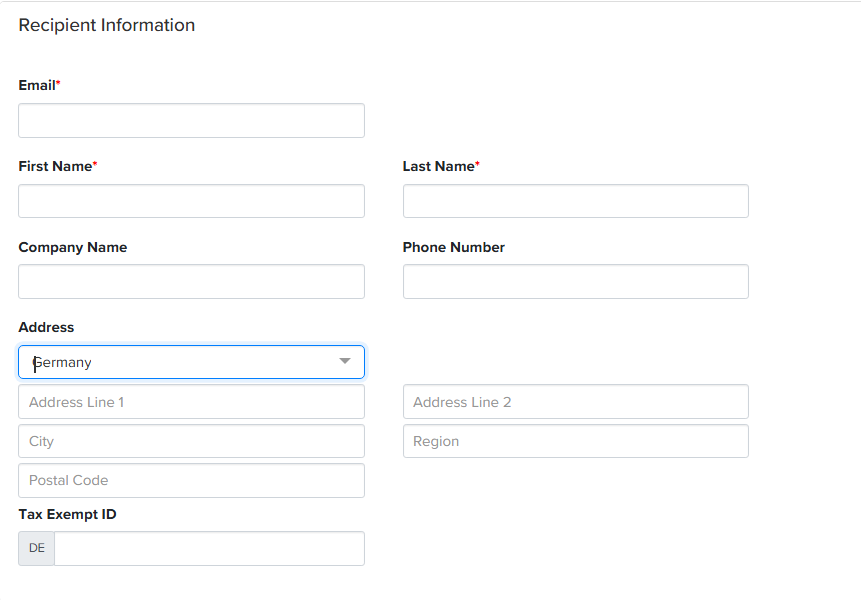Click the country dropdown arrow
This screenshot has height=600, width=861.
click(x=345, y=361)
